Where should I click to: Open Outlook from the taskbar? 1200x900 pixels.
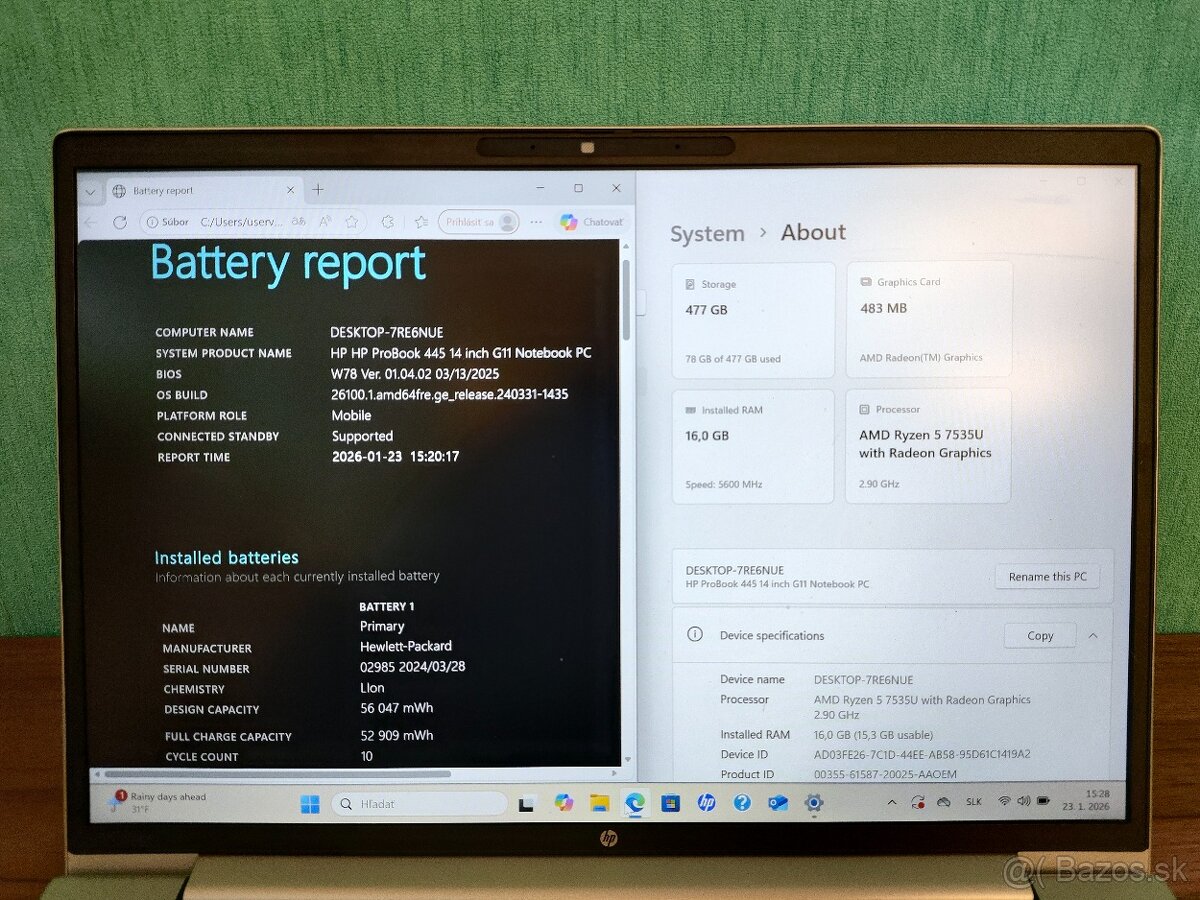pyautogui.click(x=777, y=802)
